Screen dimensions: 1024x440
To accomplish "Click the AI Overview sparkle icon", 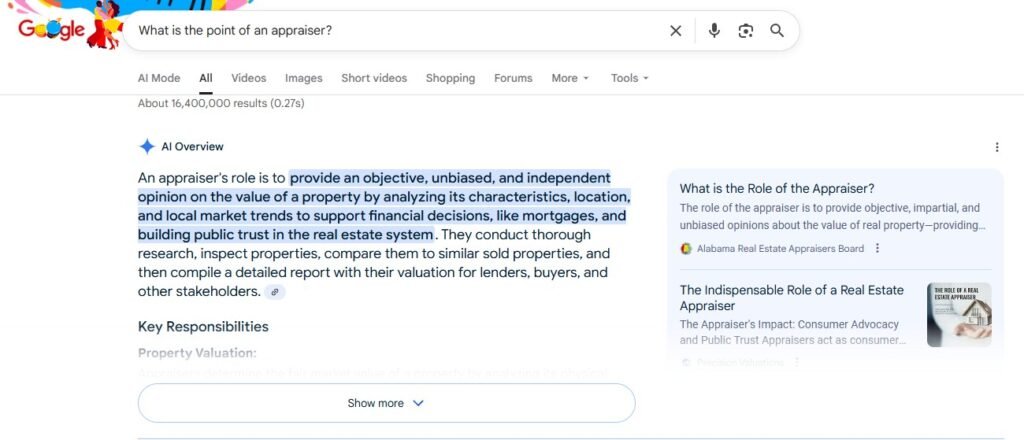I will tap(147, 146).
